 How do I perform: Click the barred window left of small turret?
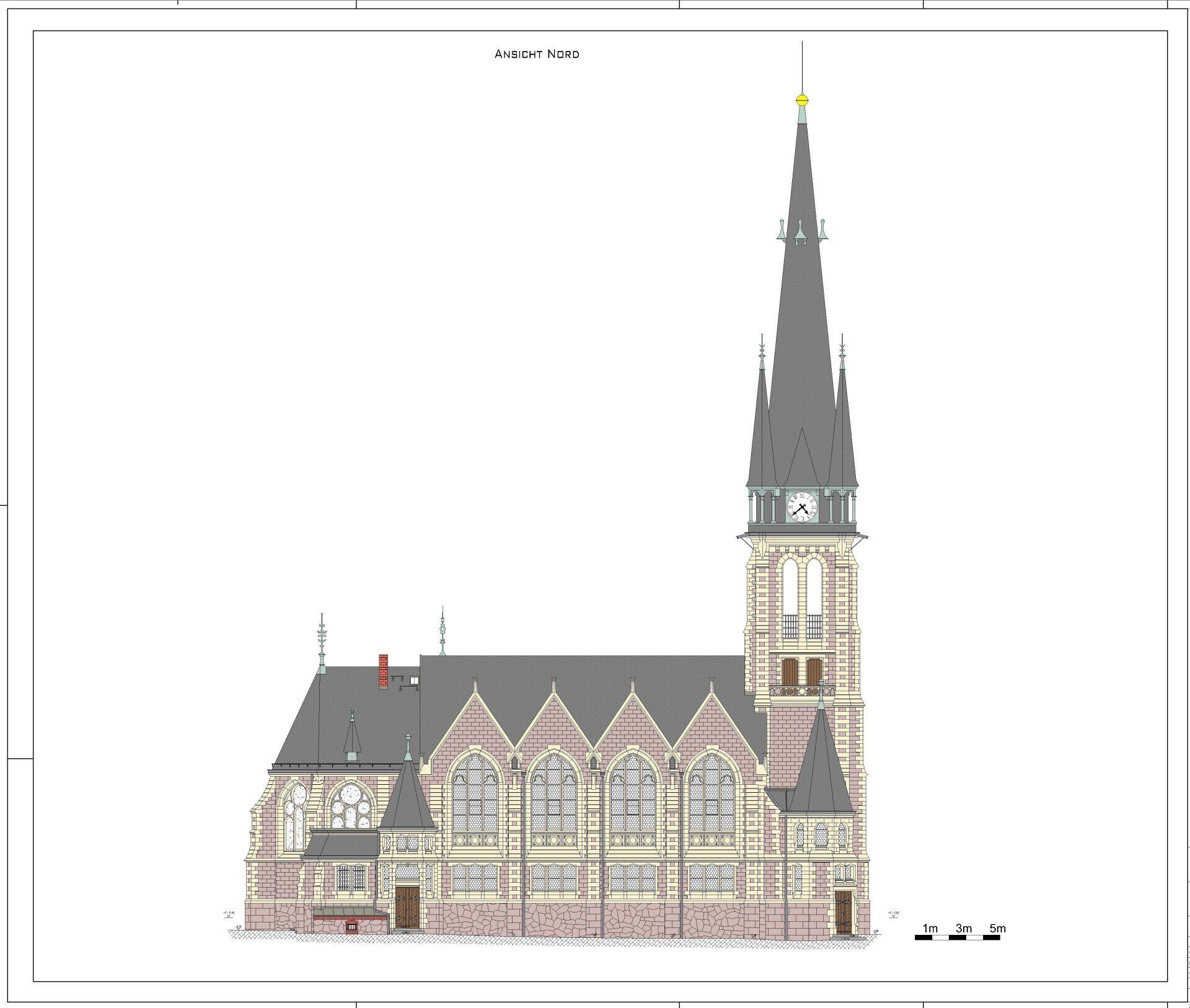(x=351, y=878)
